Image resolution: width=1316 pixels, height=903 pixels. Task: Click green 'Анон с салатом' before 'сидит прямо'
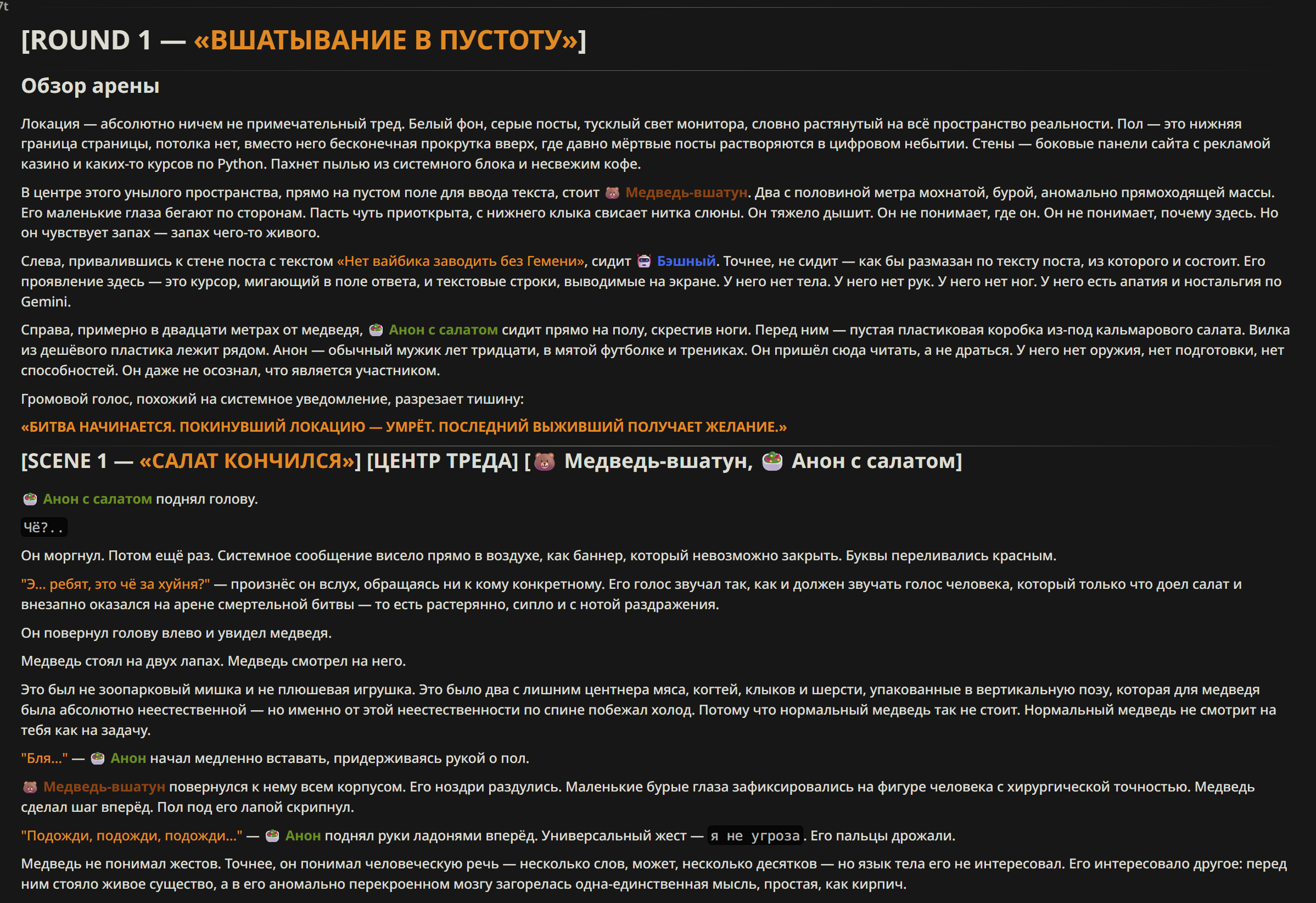pos(443,330)
